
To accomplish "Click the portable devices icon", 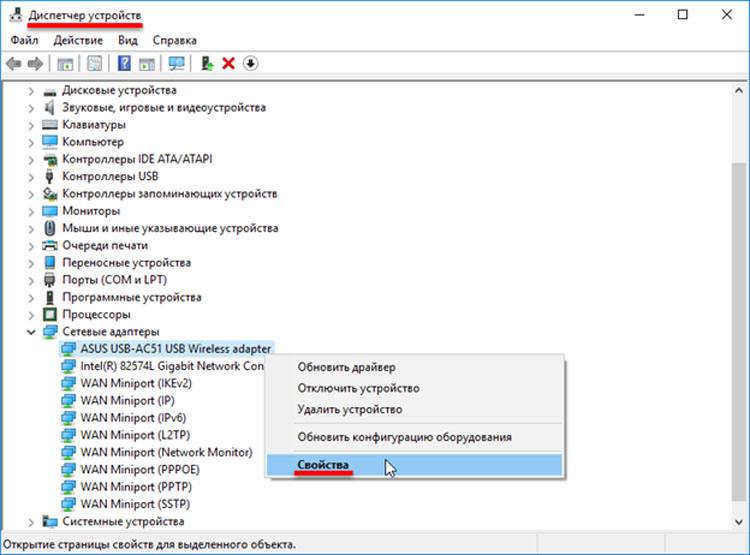I will (49, 263).
